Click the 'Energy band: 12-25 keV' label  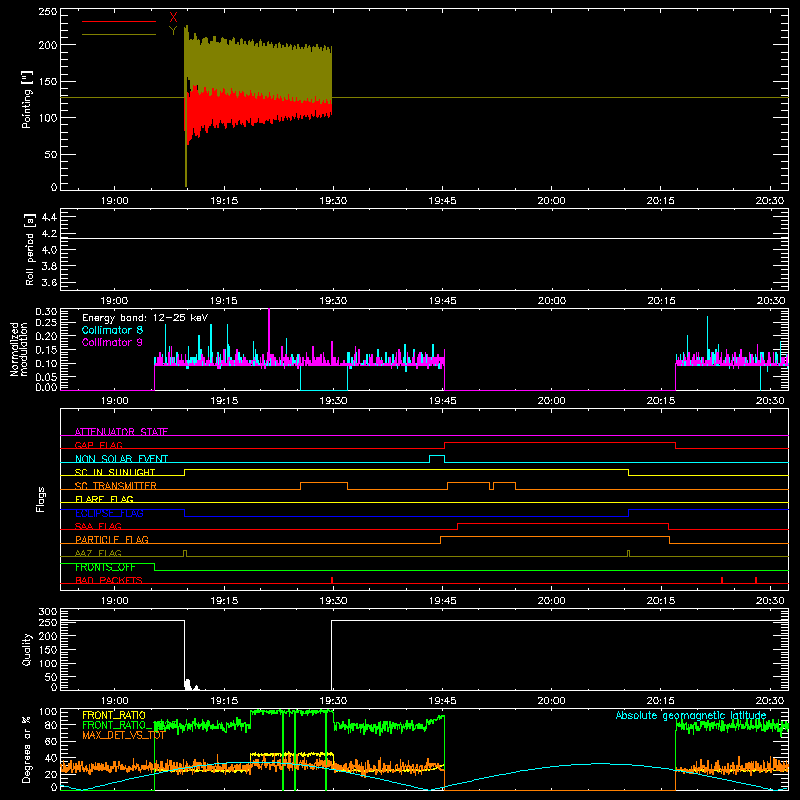tap(145, 318)
